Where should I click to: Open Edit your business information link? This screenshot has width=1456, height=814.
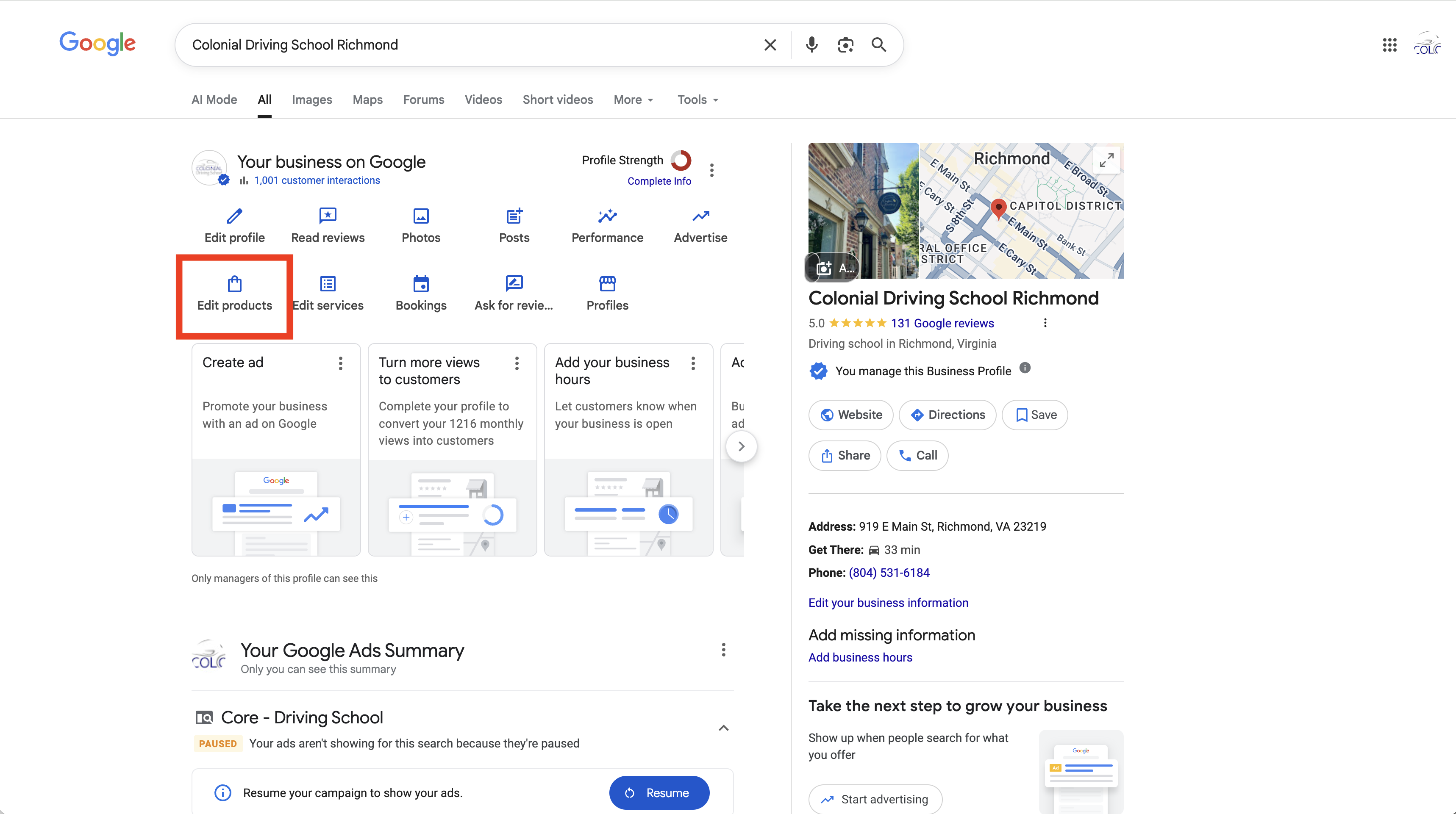click(x=888, y=603)
